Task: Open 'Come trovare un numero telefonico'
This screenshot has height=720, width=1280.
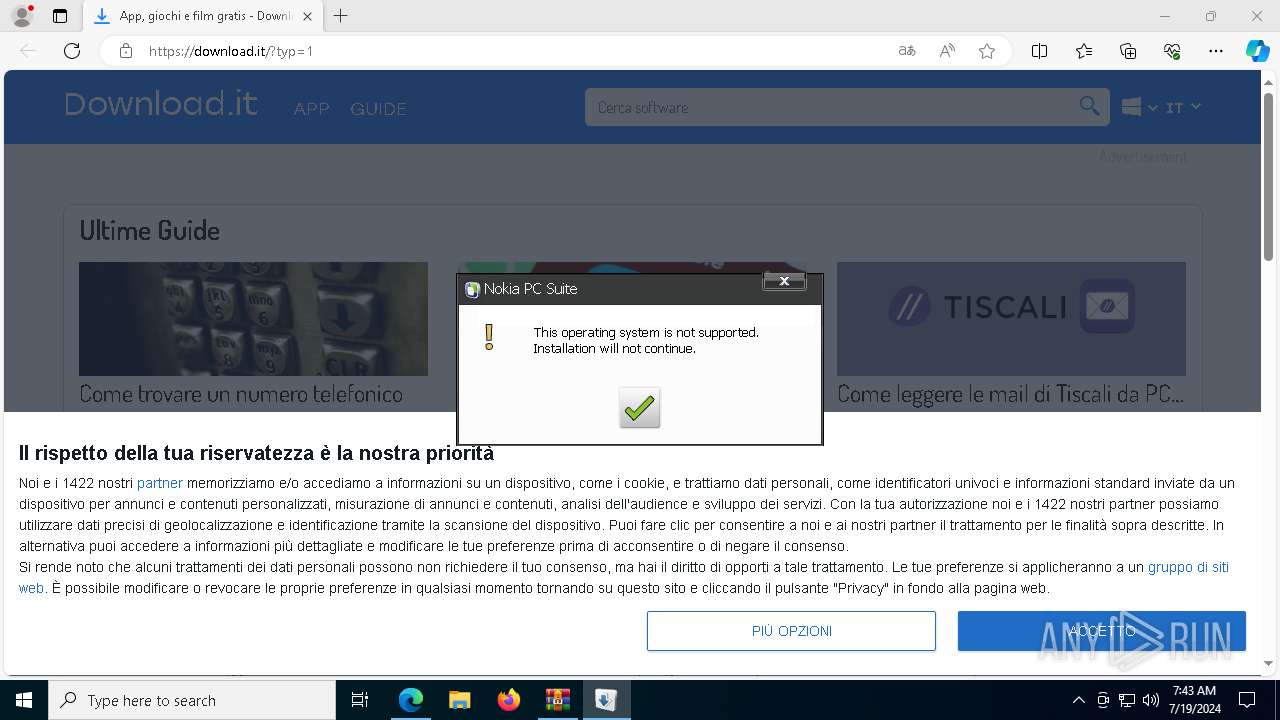Action: (x=241, y=394)
